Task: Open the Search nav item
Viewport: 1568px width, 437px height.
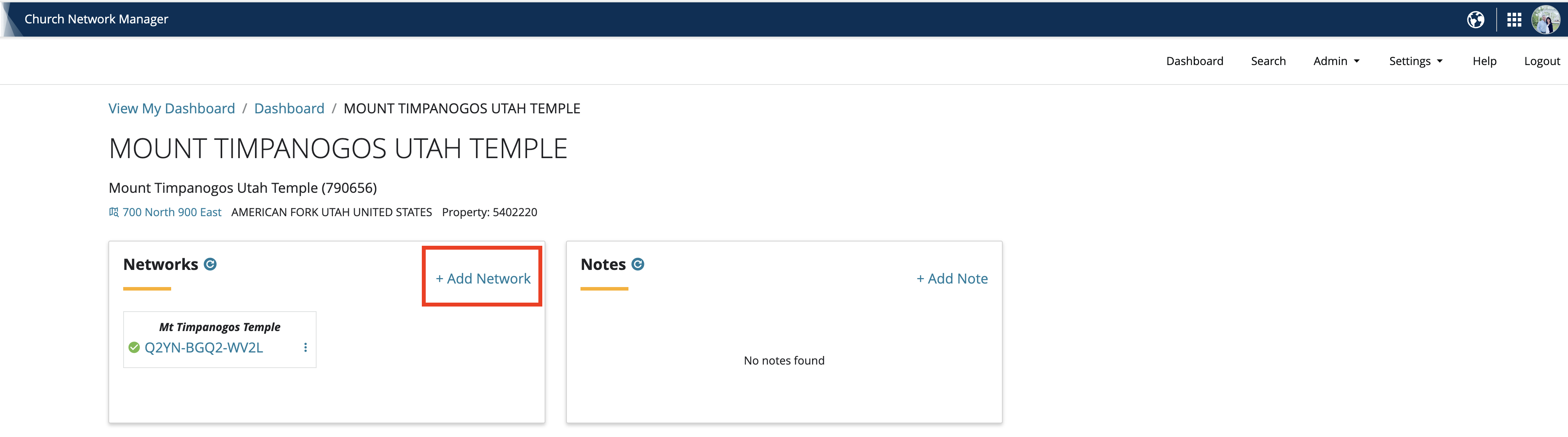Action: coord(1268,62)
